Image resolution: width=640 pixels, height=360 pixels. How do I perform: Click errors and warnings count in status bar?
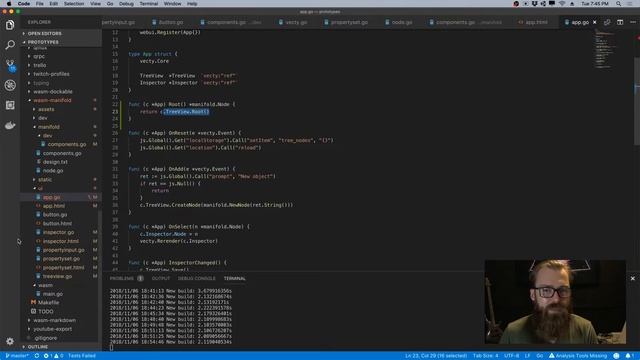(53, 356)
